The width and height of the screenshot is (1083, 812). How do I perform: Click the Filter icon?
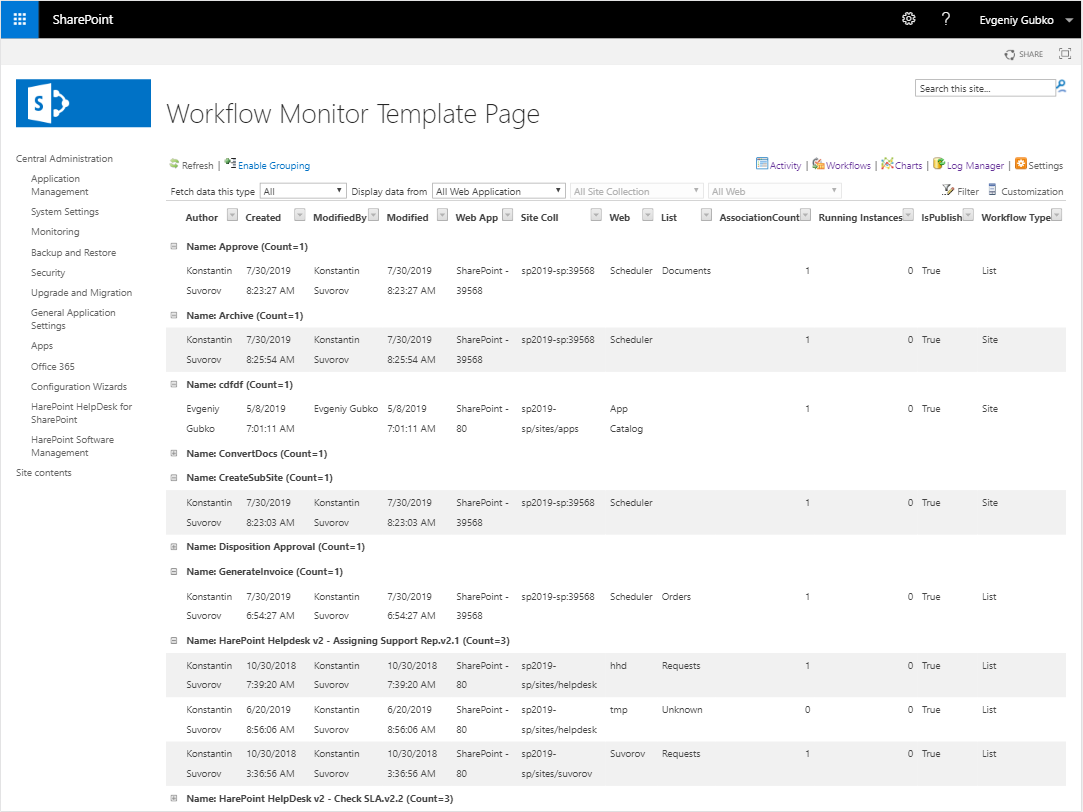[x=948, y=190]
